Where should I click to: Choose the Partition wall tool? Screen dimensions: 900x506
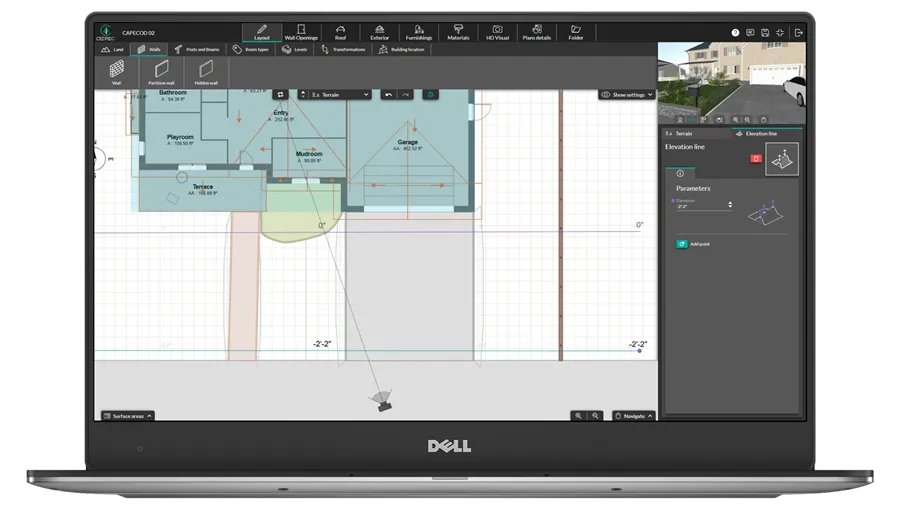click(x=161, y=72)
